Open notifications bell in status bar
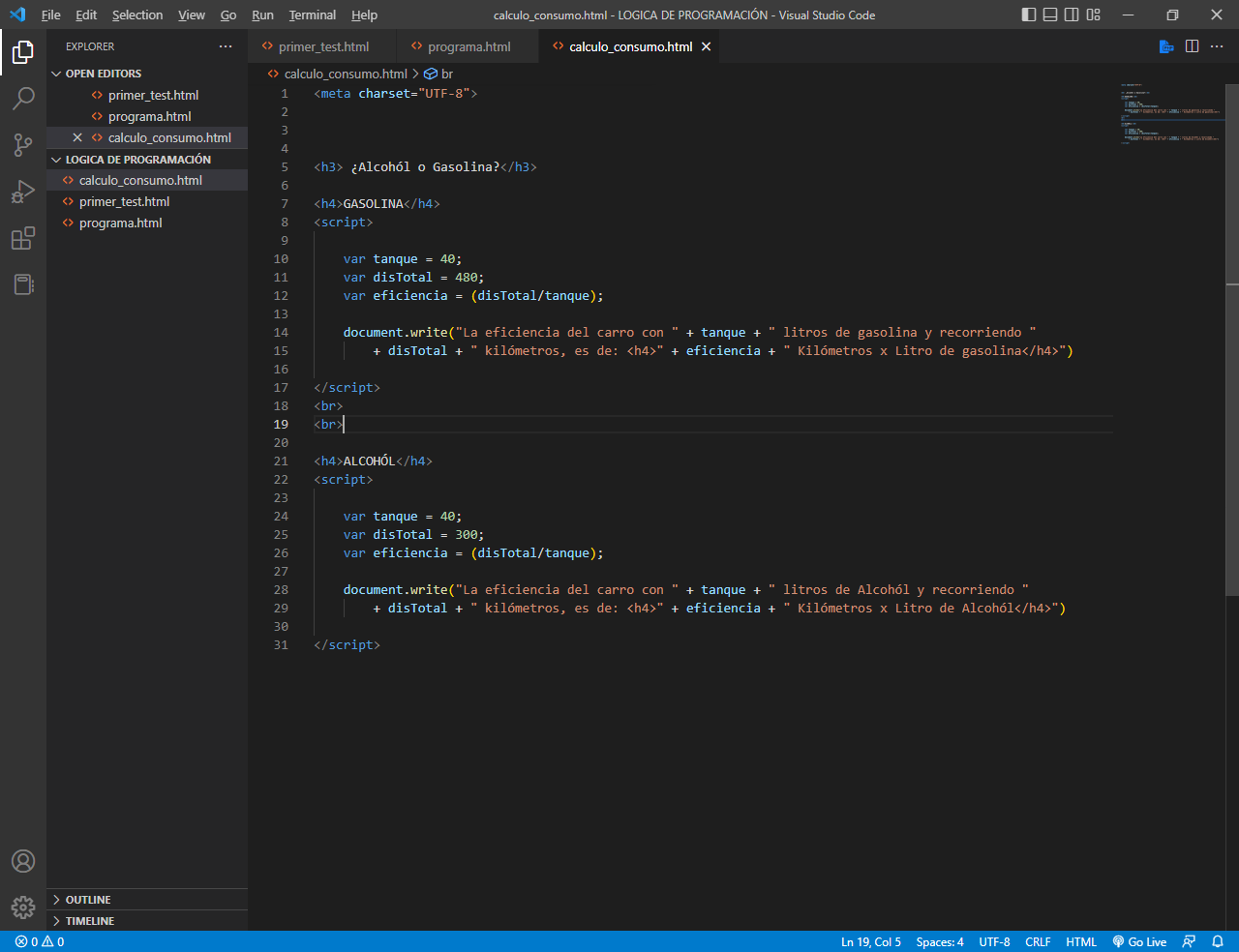 [1218, 941]
